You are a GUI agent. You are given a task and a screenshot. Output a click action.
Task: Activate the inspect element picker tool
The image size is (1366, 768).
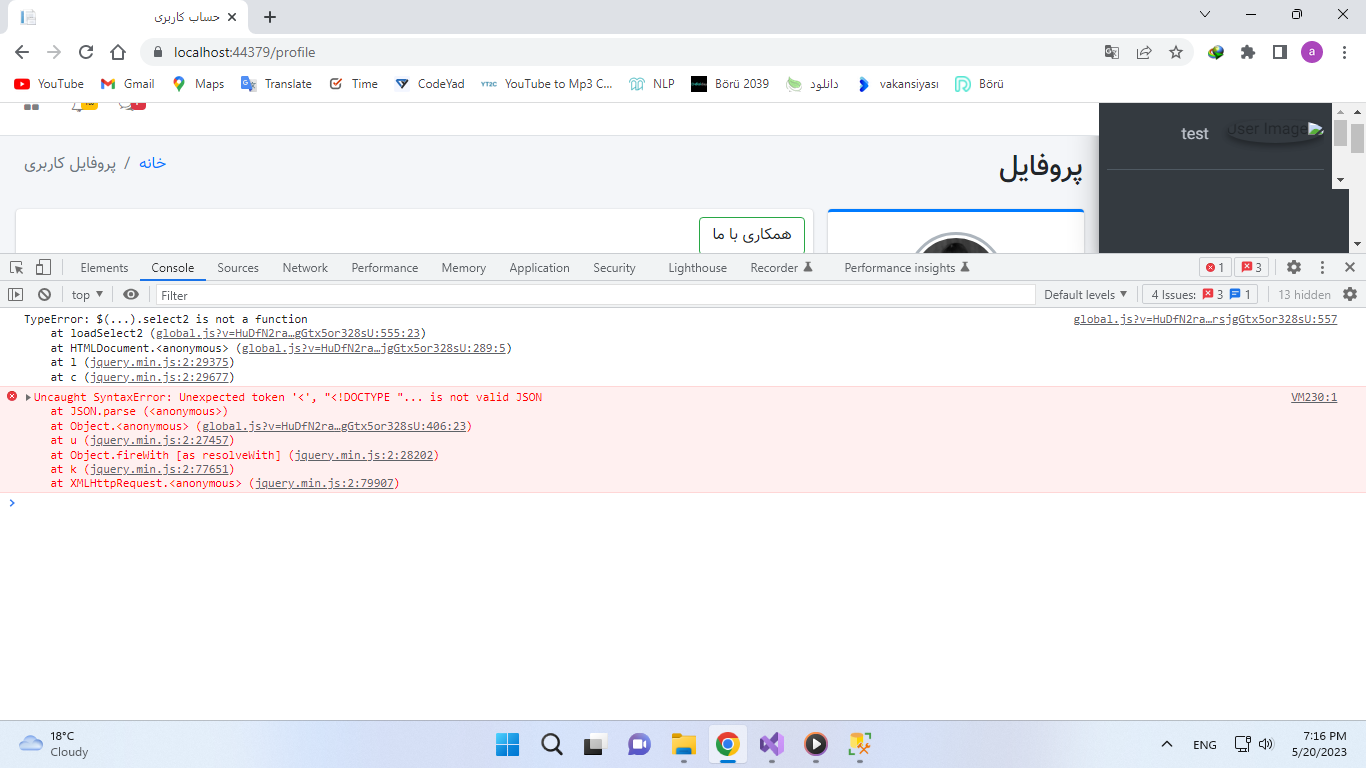coord(17,267)
